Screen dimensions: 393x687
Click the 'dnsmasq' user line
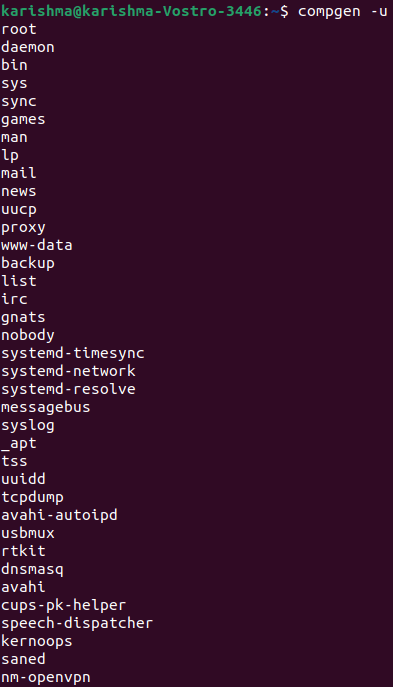32,570
